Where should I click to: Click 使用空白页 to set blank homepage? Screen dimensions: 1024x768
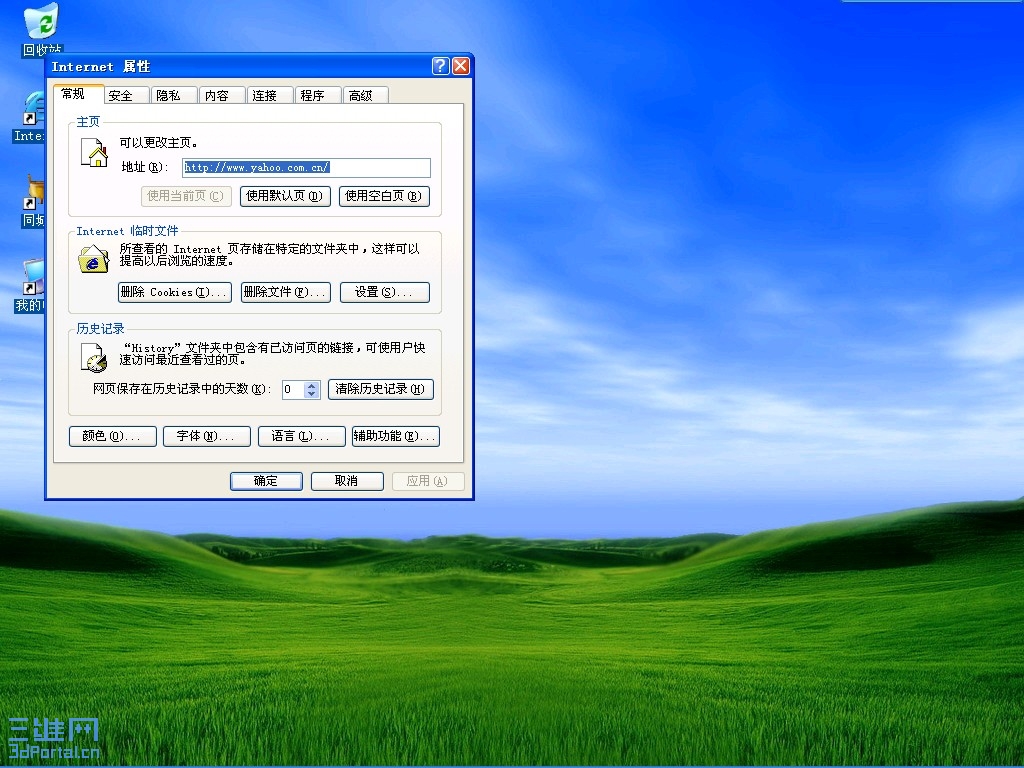pyautogui.click(x=384, y=196)
